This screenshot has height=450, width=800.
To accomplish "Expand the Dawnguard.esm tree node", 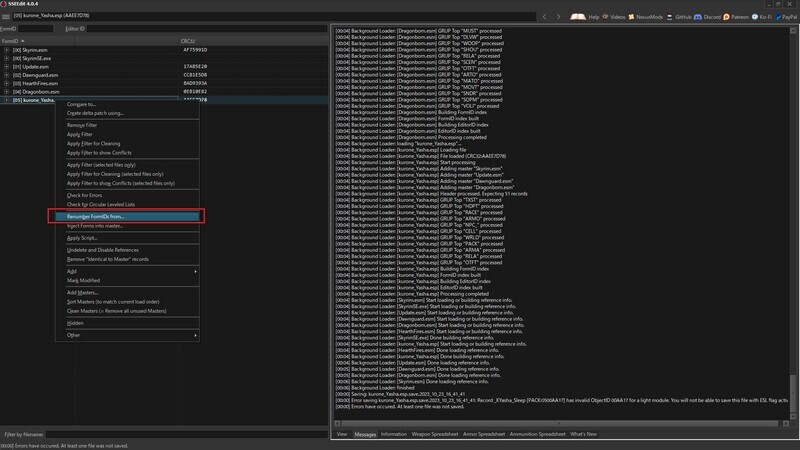I will point(6,75).
